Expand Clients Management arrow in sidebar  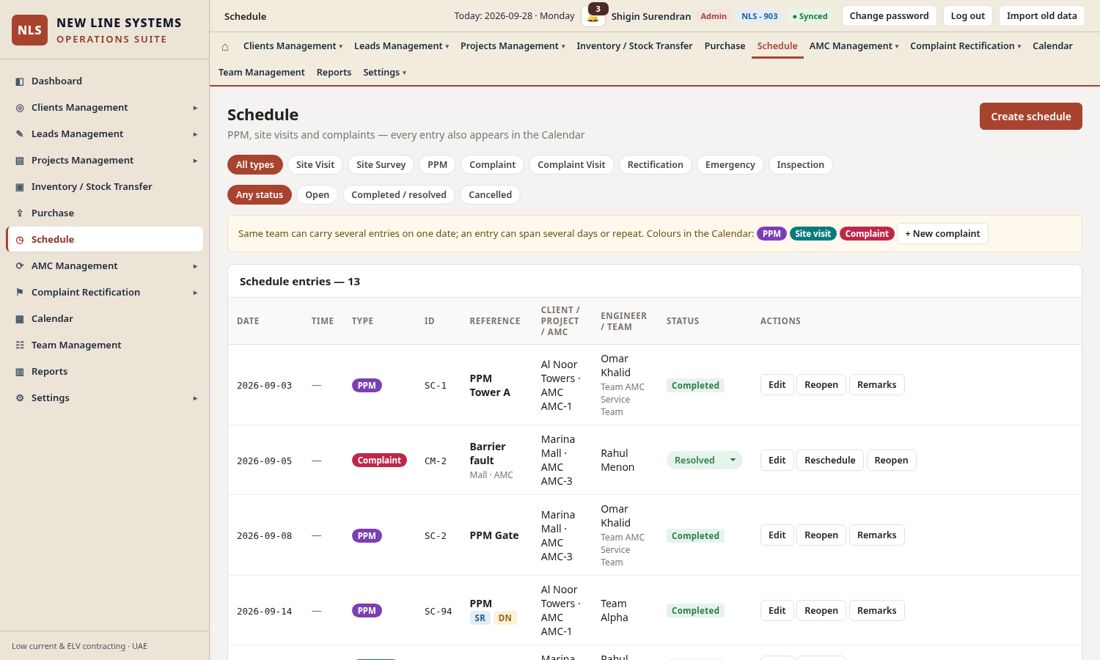click(195, 108)
